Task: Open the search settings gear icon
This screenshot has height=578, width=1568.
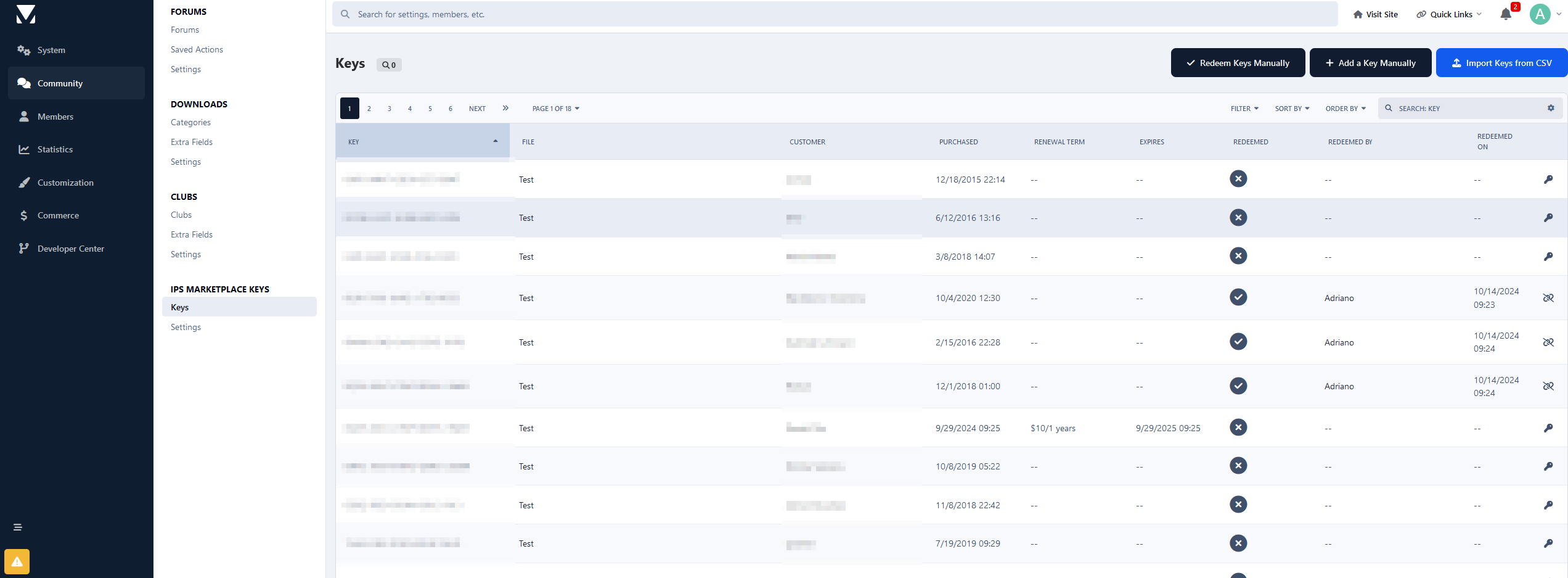Action: [x=1551, y=109]
